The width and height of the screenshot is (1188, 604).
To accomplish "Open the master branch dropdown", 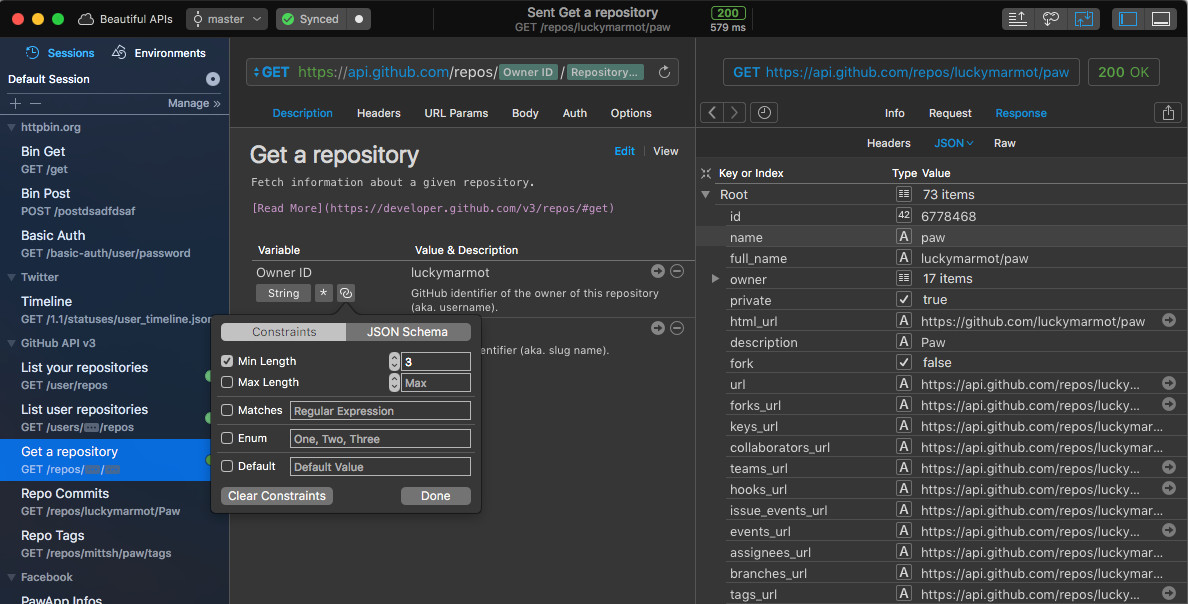I will [x=227, y=19].
